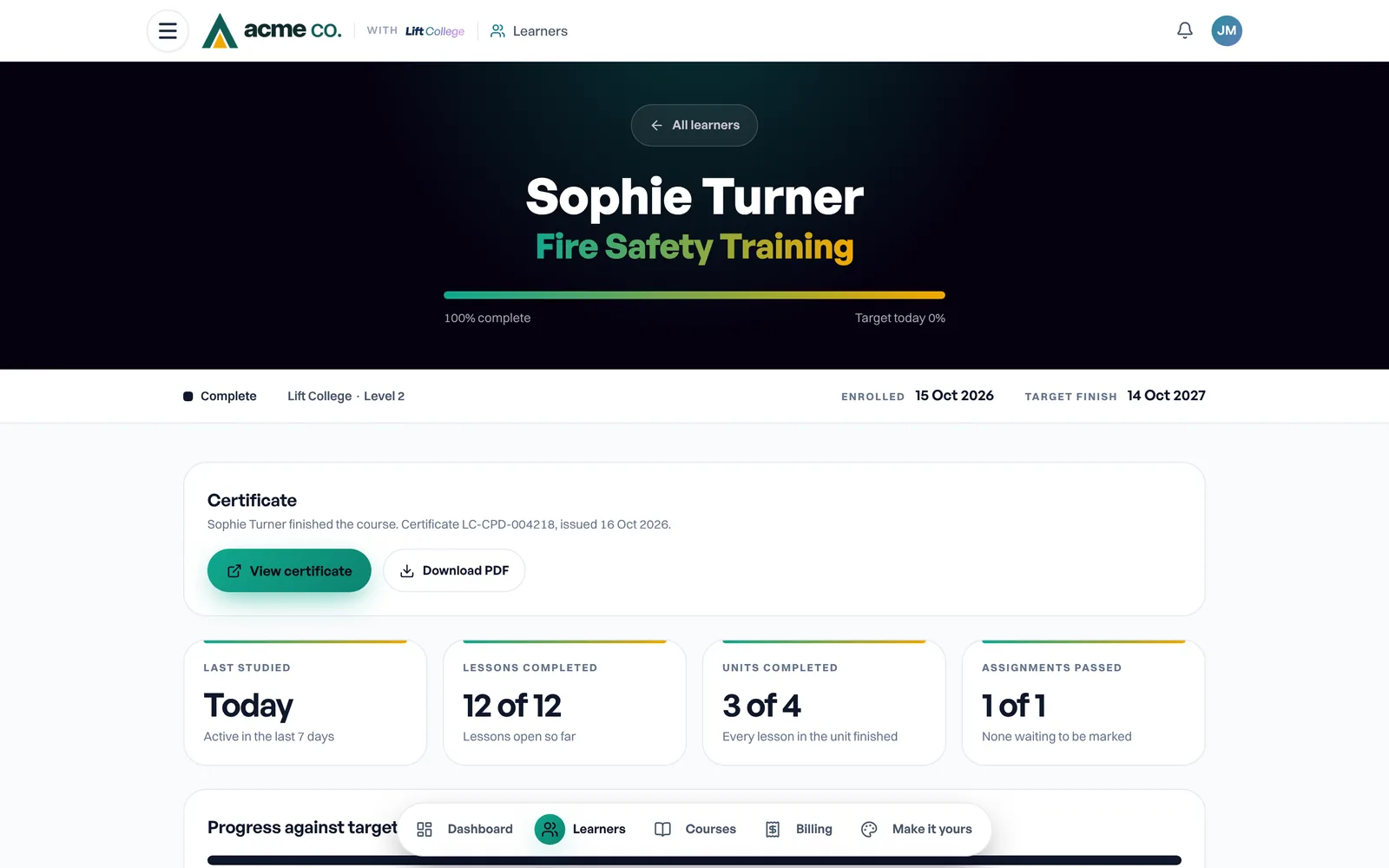Screen dimensions: 1389x868
Task: View the certificate
Action: (x=289, y=570)
